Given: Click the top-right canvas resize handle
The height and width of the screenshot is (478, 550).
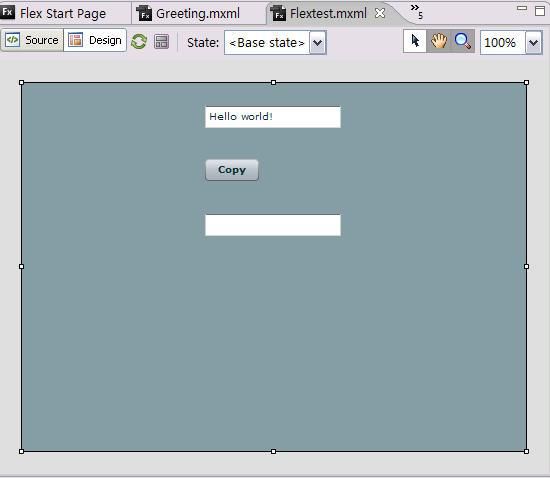Looking at the screenshot, I should (x=526, y=82).
